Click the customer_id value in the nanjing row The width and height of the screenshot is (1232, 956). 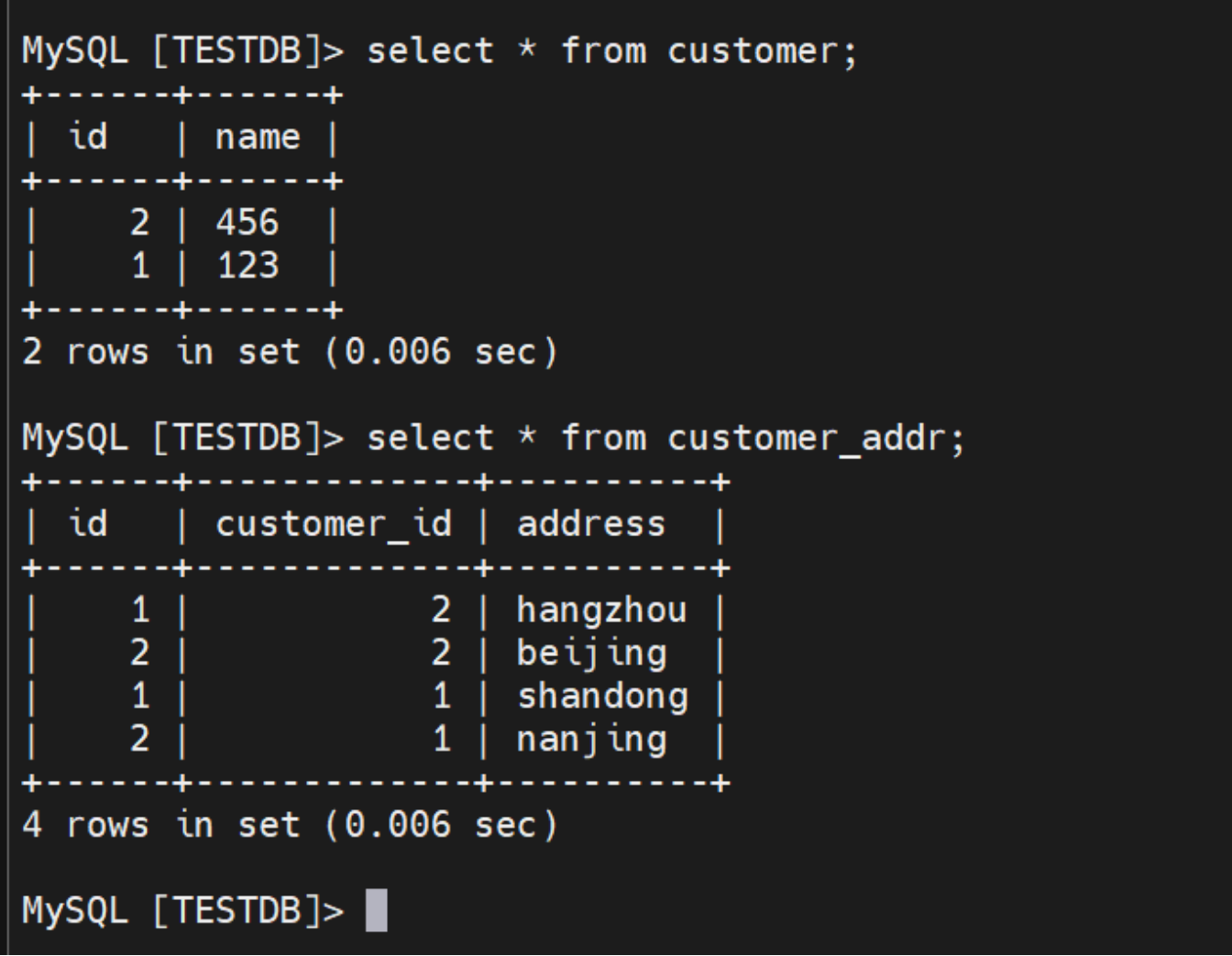coord(441,740)
